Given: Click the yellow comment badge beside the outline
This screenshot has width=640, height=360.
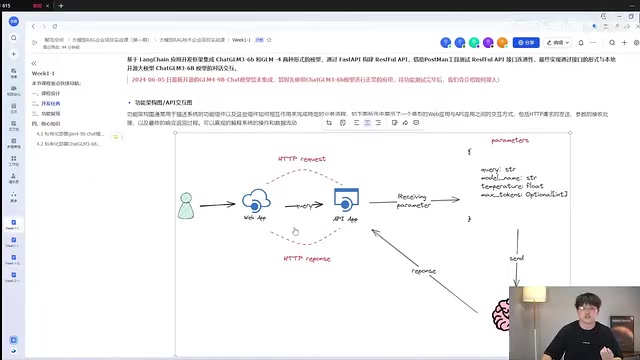Looking at the screenshot, I should click(118, 137).
